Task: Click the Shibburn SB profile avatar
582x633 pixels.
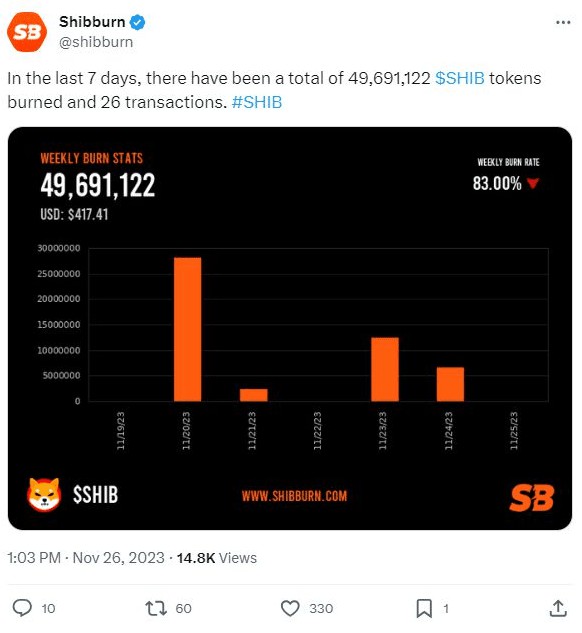Action: [x=27, y=32]
